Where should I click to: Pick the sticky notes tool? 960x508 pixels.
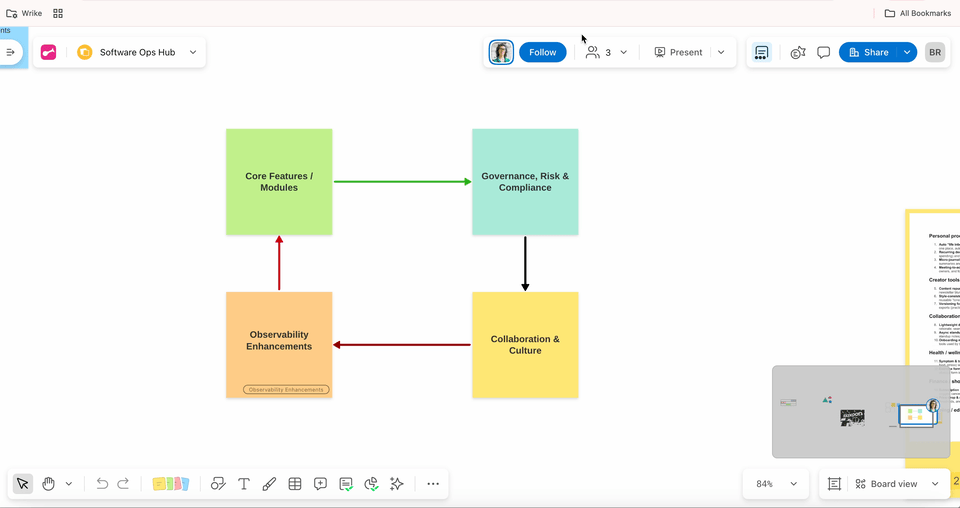(x=171, y=484)
